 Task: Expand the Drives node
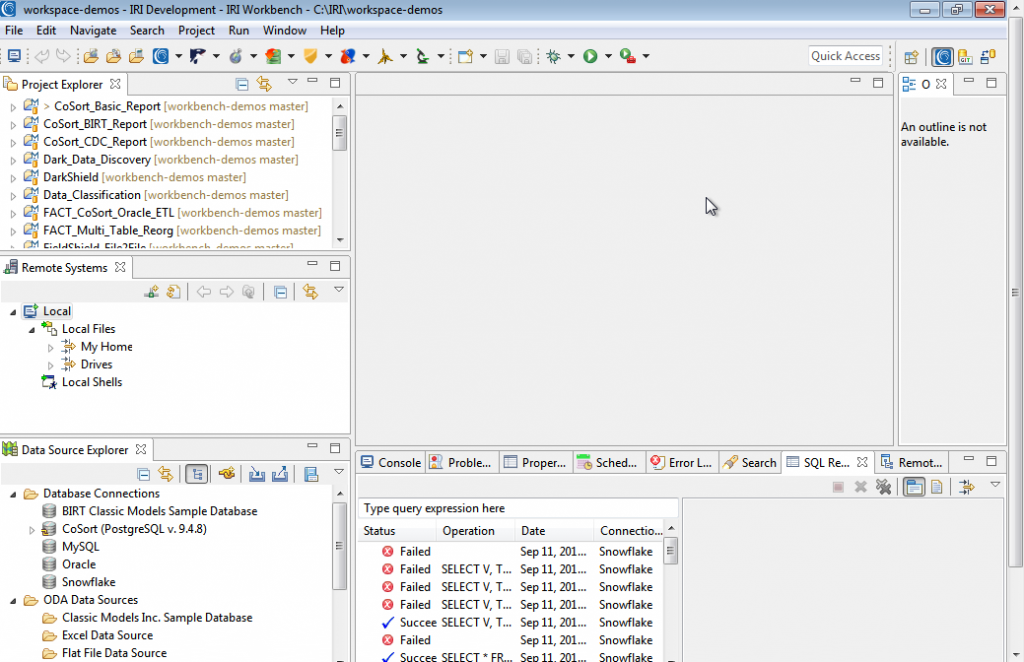point(50,365)
